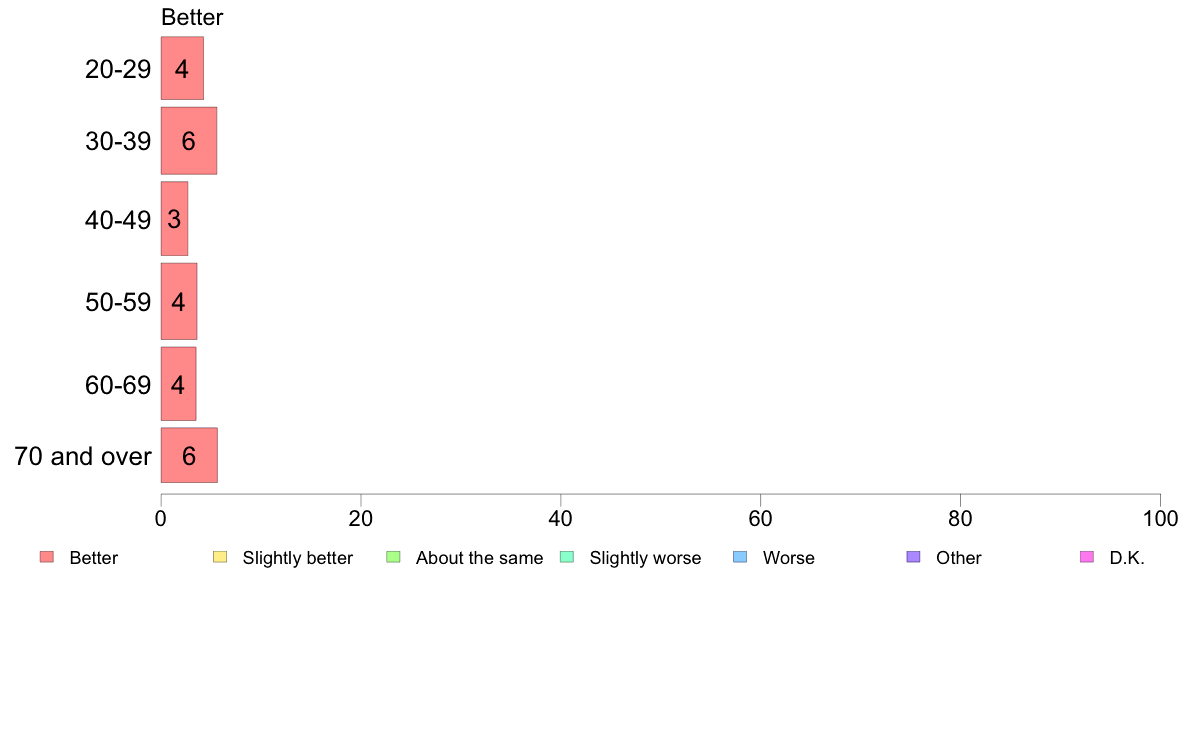Viewport: 1188px width, 736px height.
Task: Click the 70 and over axis label
Action: (x=83, y=456)
